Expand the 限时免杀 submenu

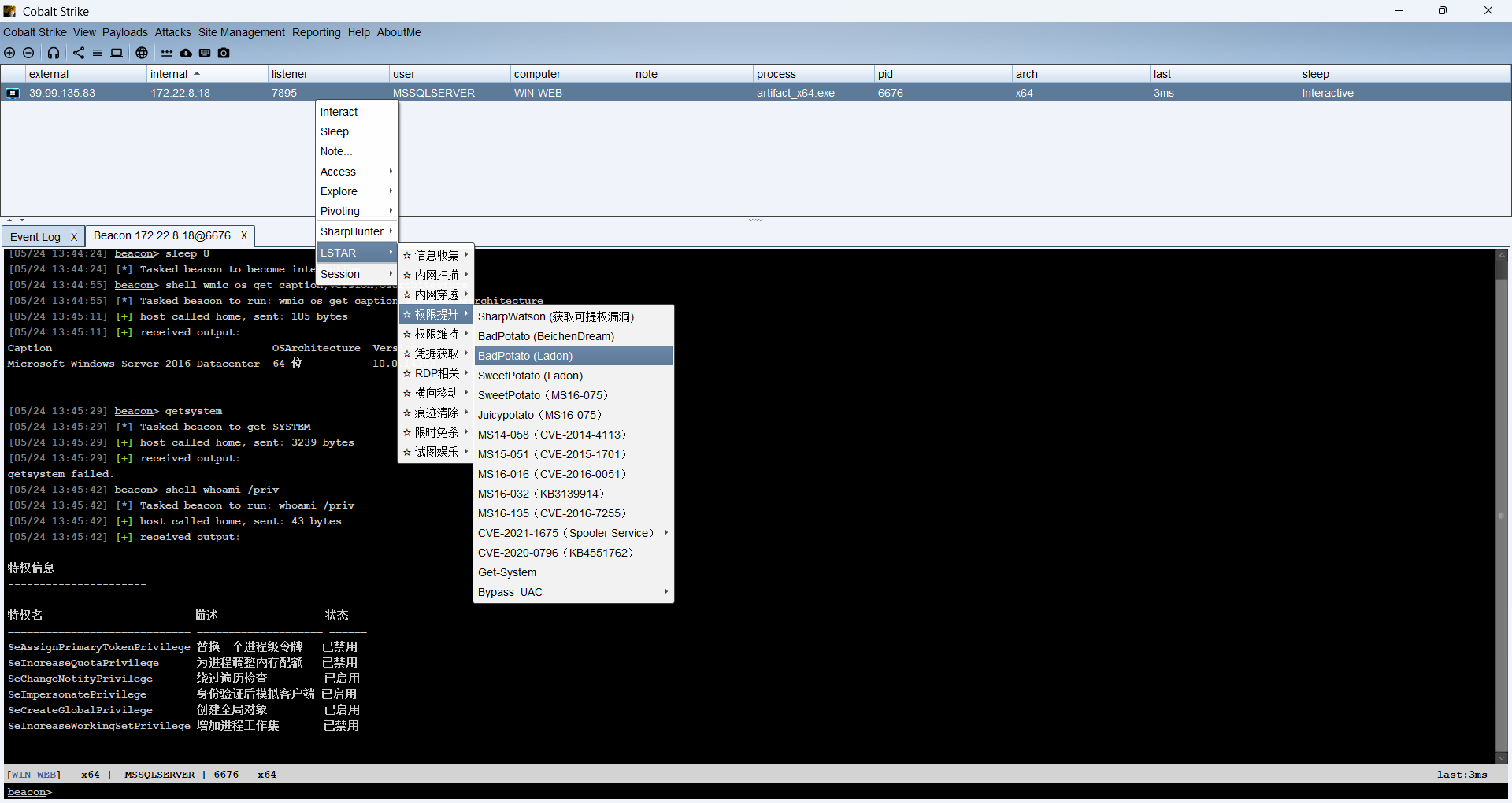point(435,432)
